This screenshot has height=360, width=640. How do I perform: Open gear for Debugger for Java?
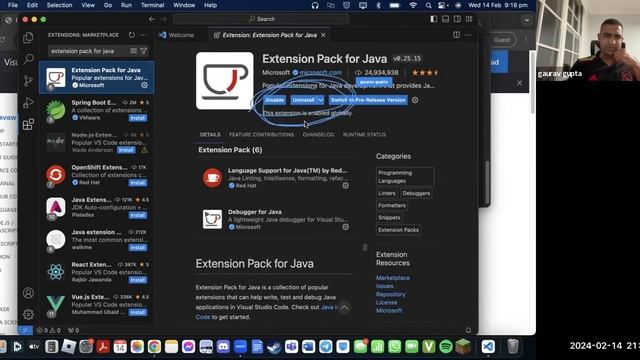(346, 227)
